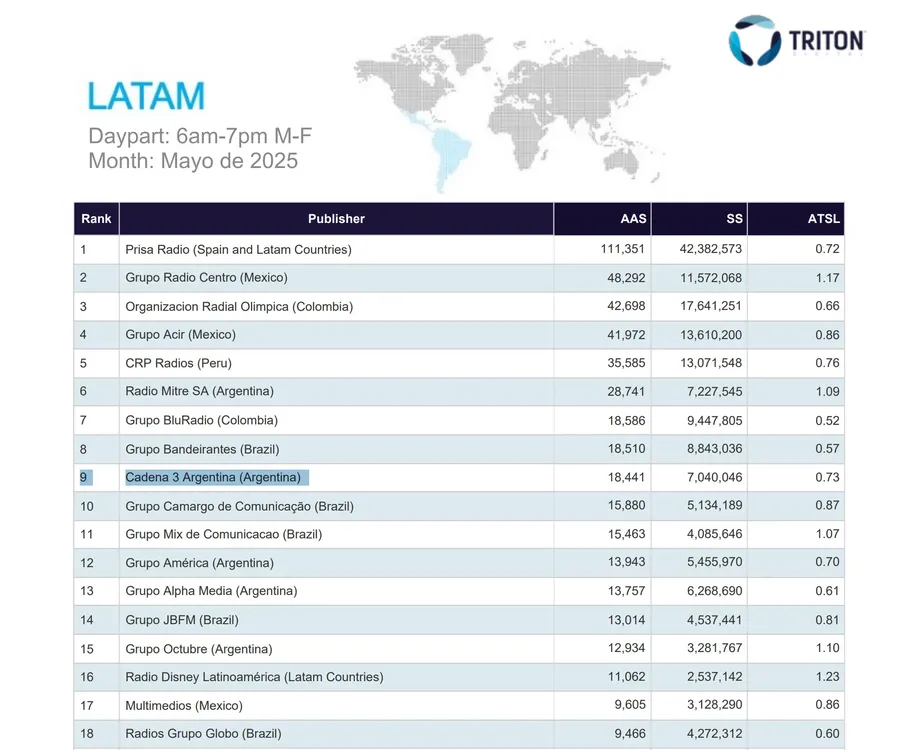
Task: Click Organizacion Radial Olimpica (Colombia)
Action: pos(239,306)
